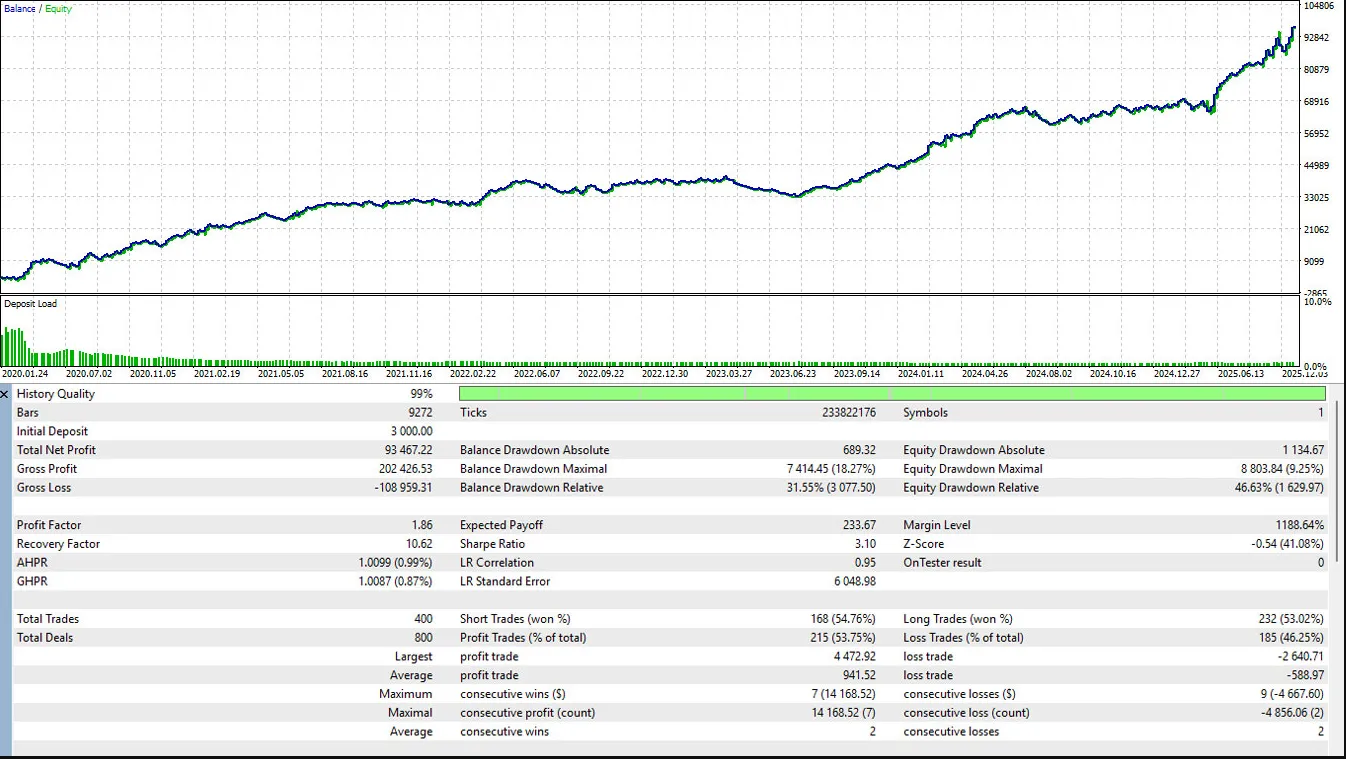
Task: Select the Total Trades value 400
Action: (x=421, y=619)
